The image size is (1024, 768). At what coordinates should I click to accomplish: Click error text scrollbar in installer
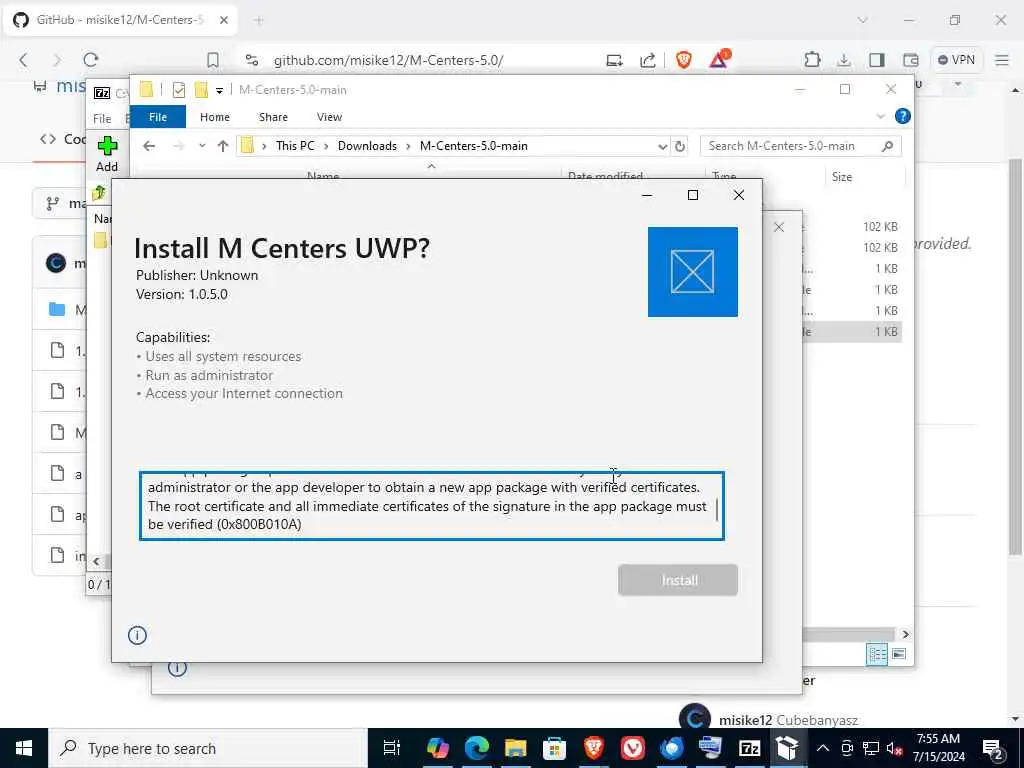(x=717, y=510)
